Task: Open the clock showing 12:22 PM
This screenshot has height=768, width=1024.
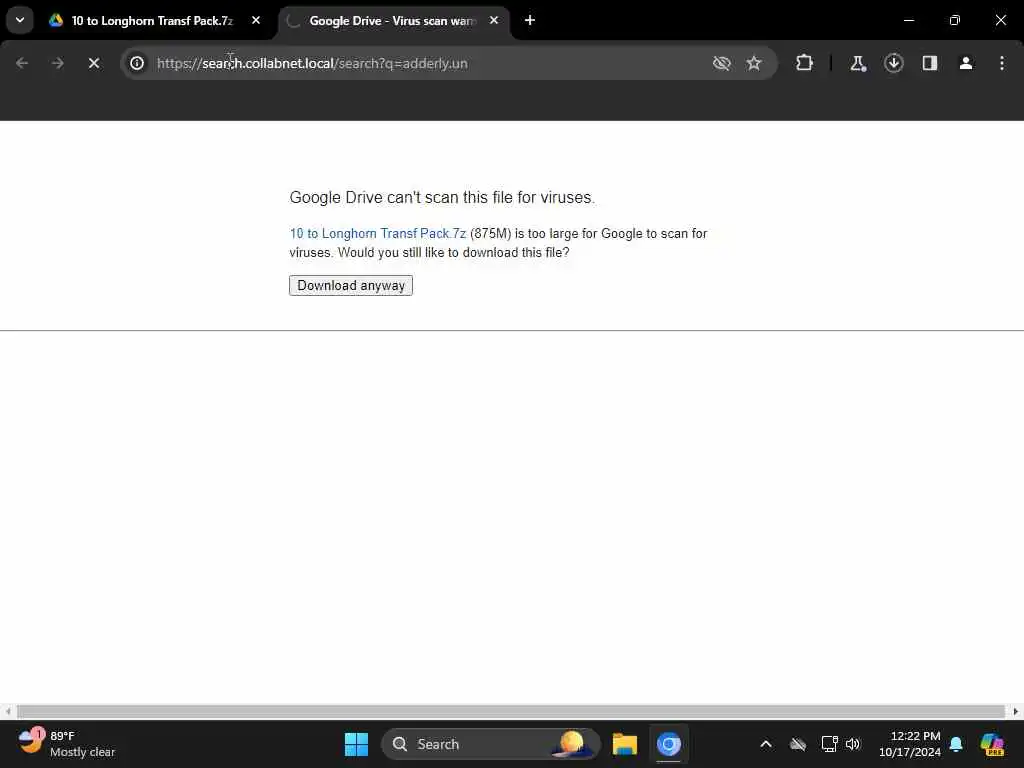Action: tap(909, 744)
